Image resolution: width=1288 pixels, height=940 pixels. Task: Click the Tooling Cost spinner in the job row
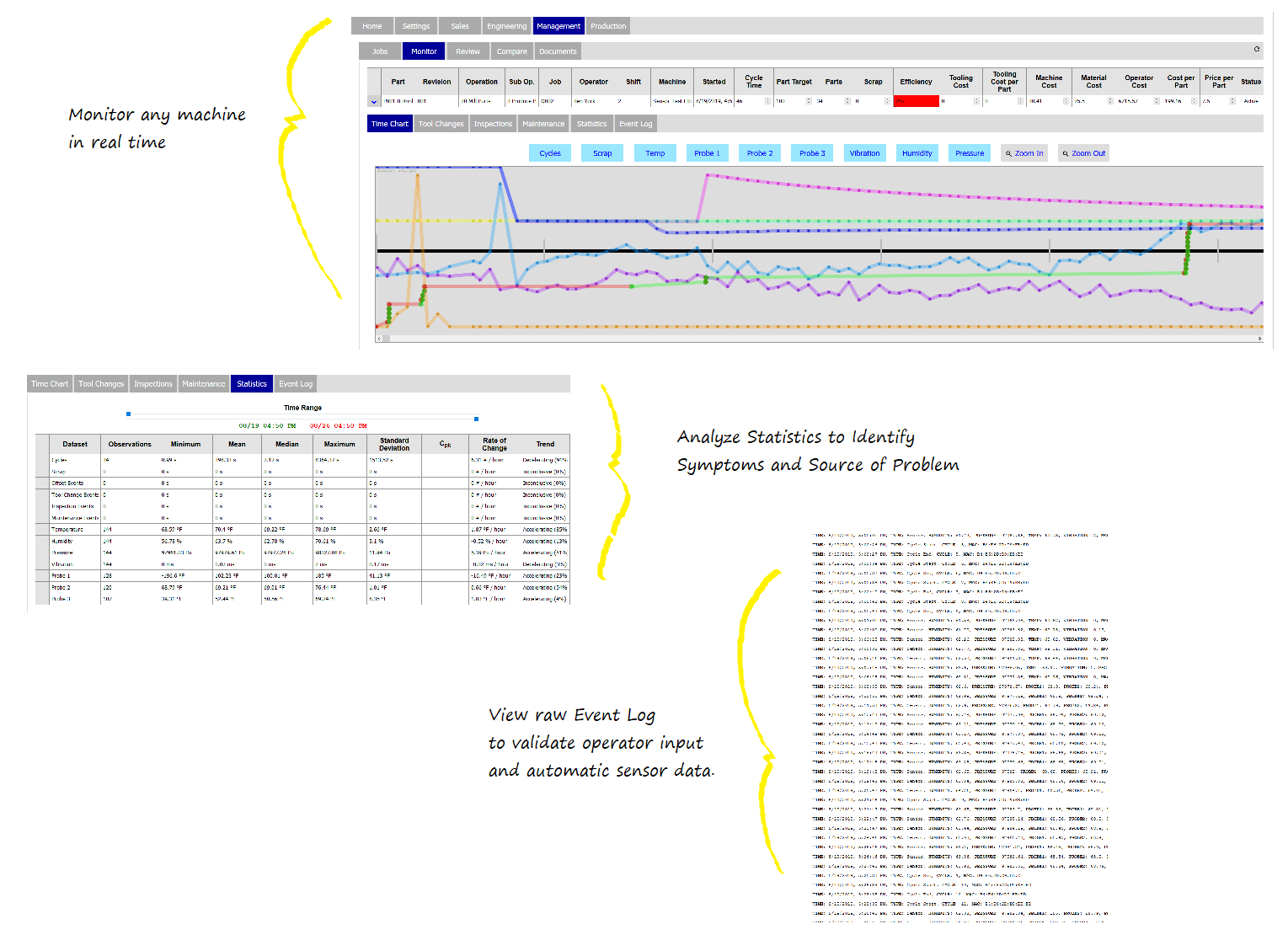977,101
